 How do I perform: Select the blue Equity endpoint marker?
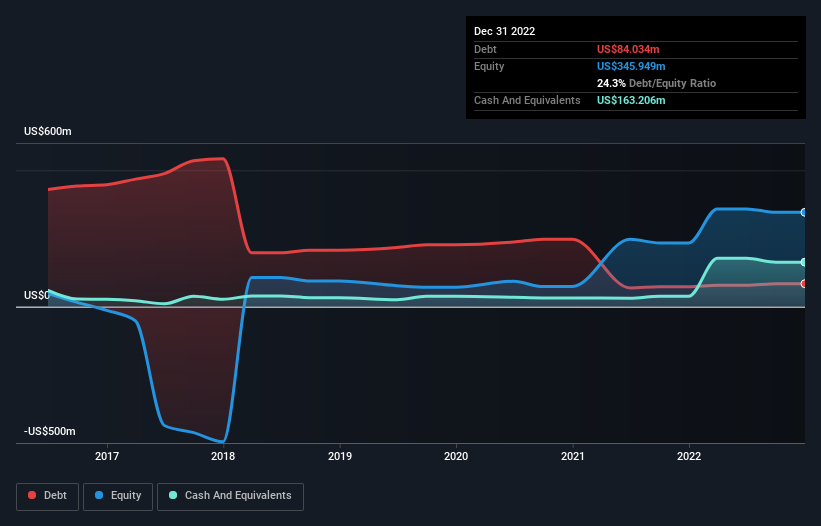[804, 212]
